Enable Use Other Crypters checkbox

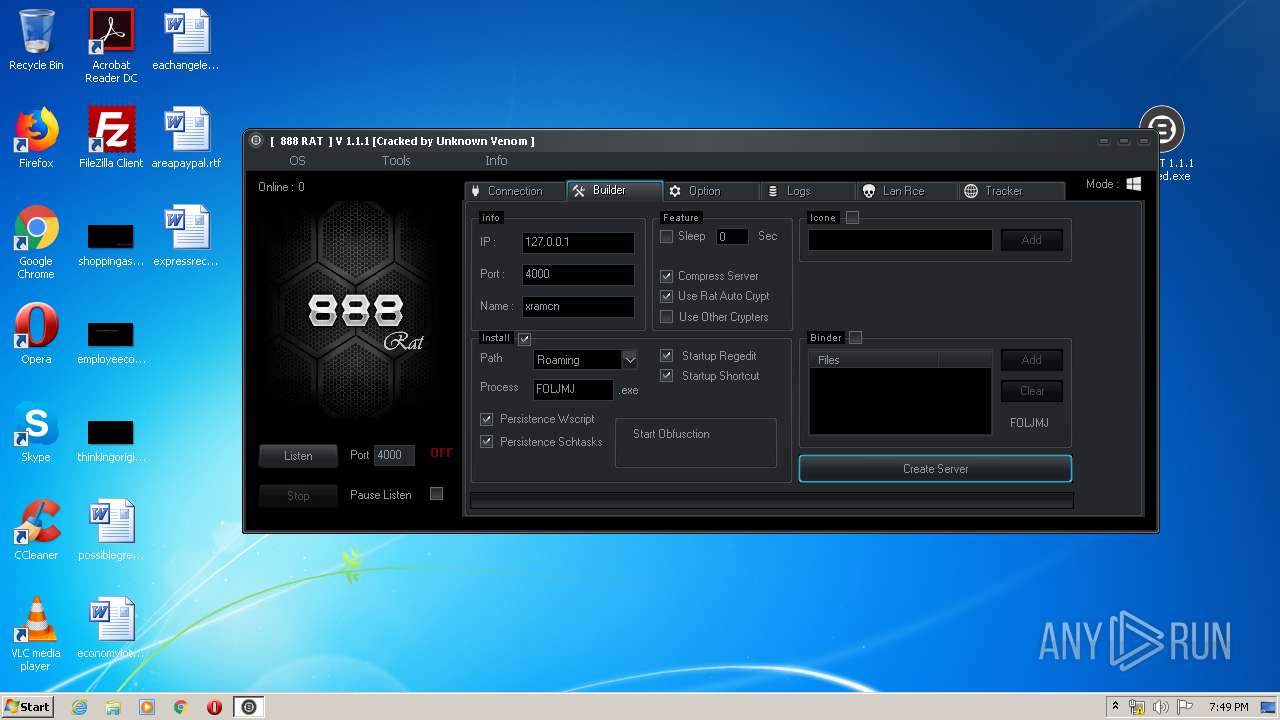click(667, 317)
